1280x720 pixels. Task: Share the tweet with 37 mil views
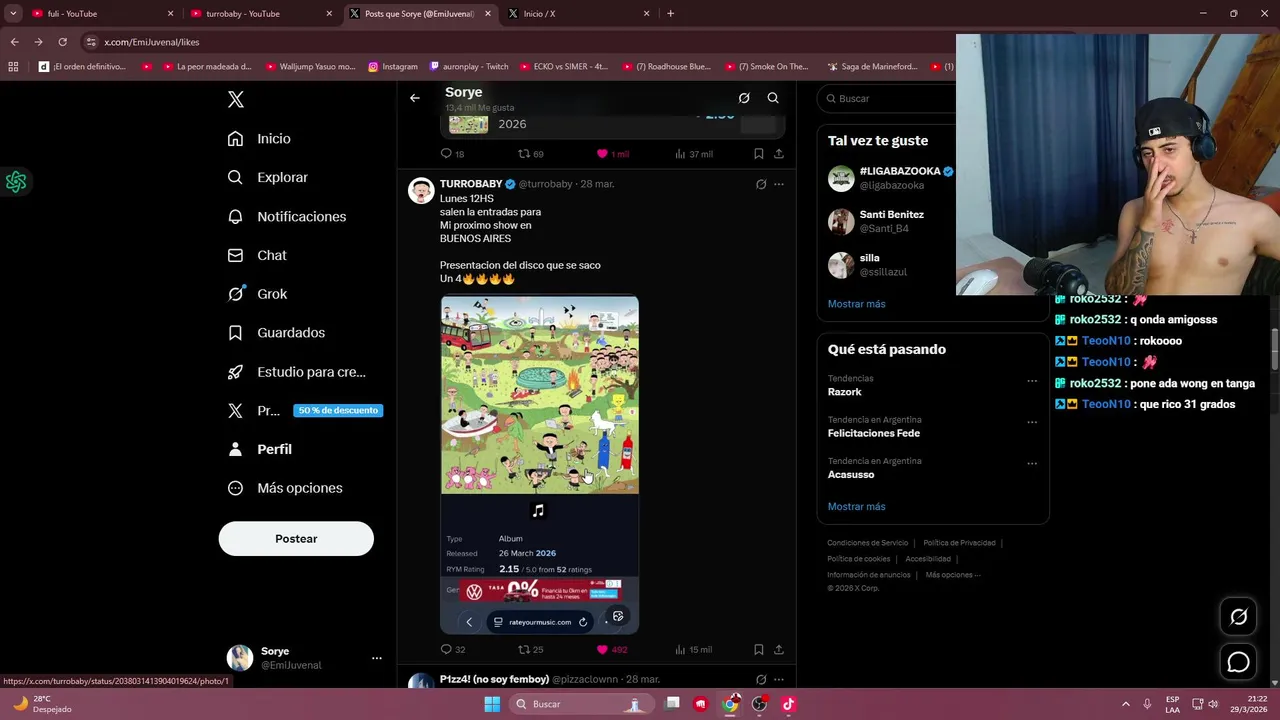[779, 154]
